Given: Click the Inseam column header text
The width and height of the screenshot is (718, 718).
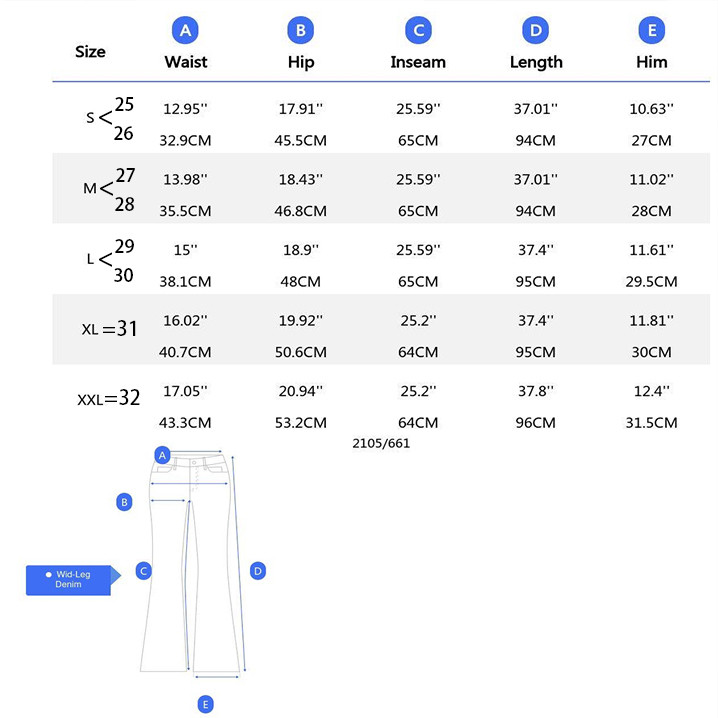Looking at the screenshot, I should tap(418, 62).
